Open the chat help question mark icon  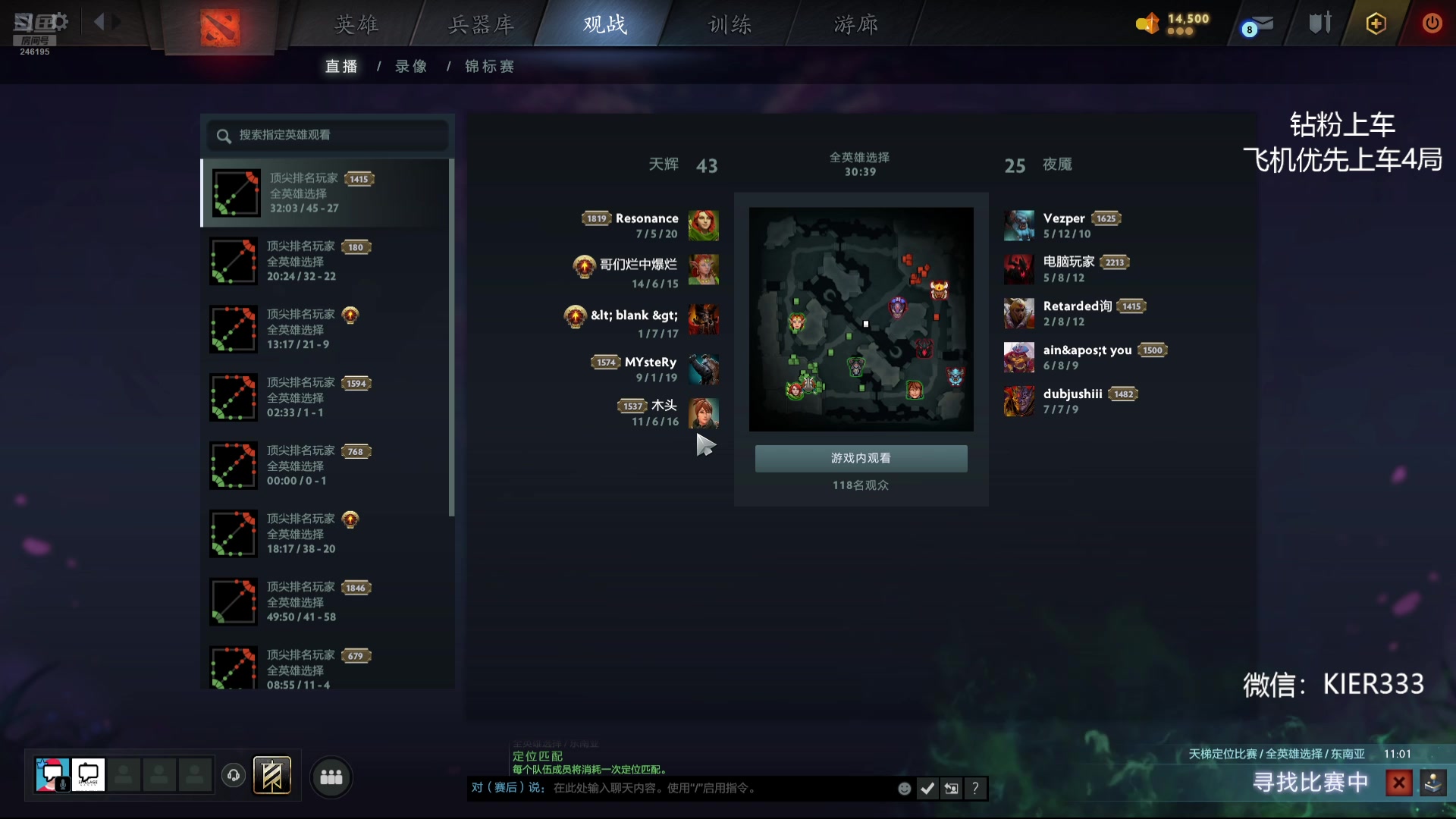click(x=975, y=789)
